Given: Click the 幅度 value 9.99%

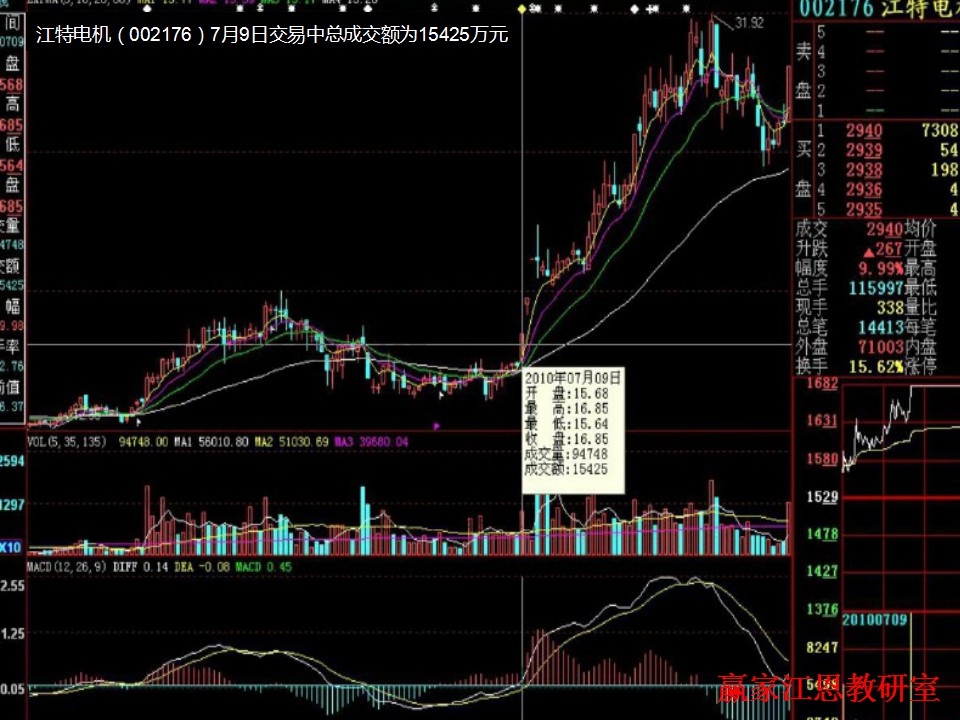Looking at the screenshot, I should click(x=879, y=268).
